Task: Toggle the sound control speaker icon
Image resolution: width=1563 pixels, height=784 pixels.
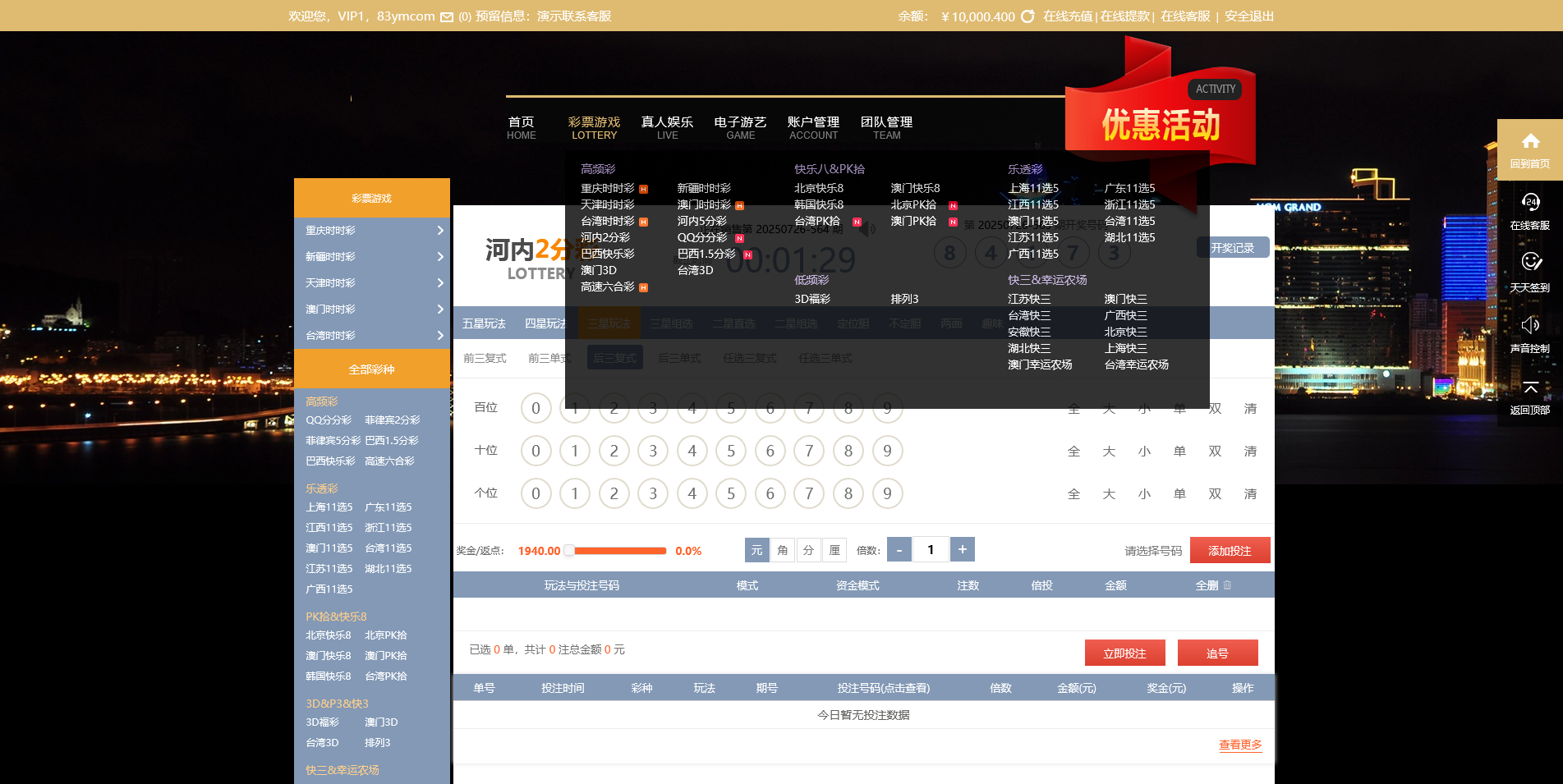Action: point(1529,325)
